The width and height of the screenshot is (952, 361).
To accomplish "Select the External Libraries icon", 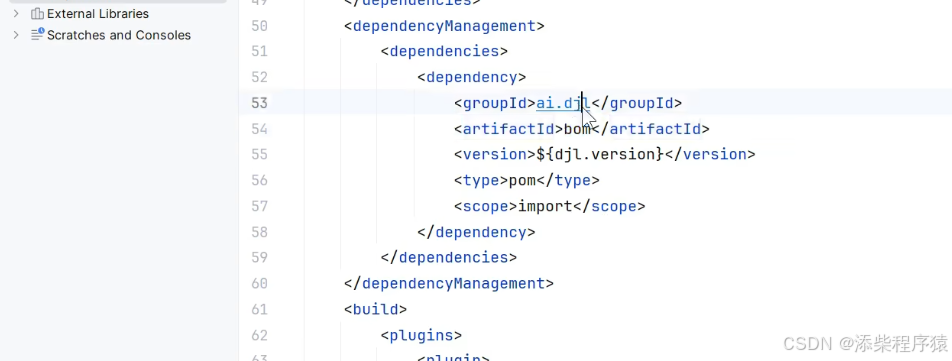I will [x=37, y=13].
